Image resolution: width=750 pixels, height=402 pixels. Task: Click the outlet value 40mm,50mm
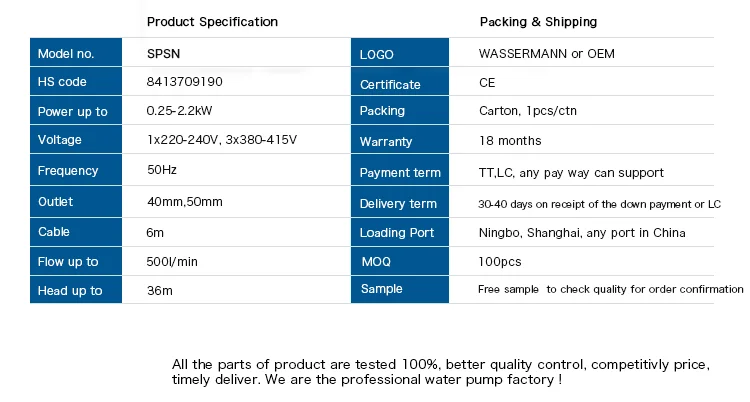pyautogui.click(x=185, y=202)
